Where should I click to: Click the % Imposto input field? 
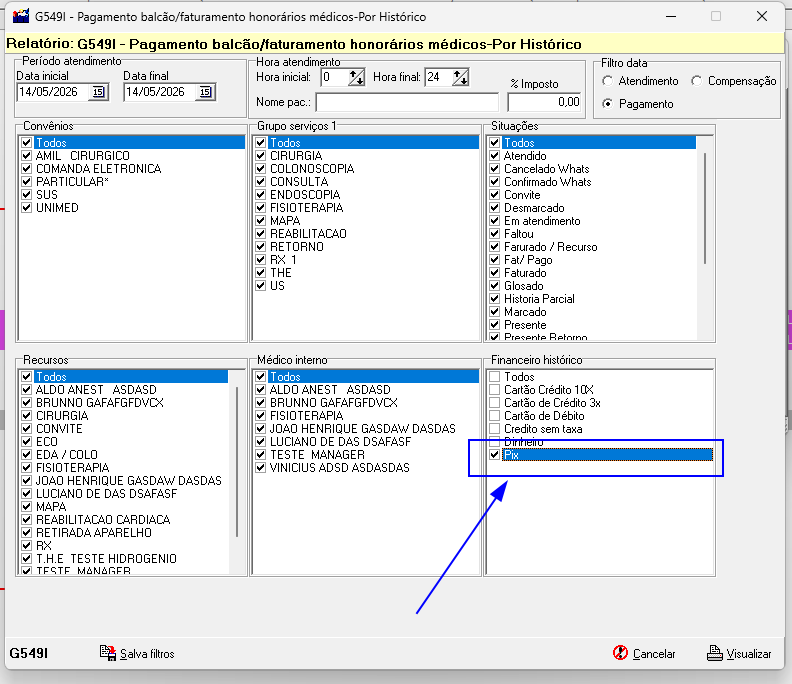[544, 102]
